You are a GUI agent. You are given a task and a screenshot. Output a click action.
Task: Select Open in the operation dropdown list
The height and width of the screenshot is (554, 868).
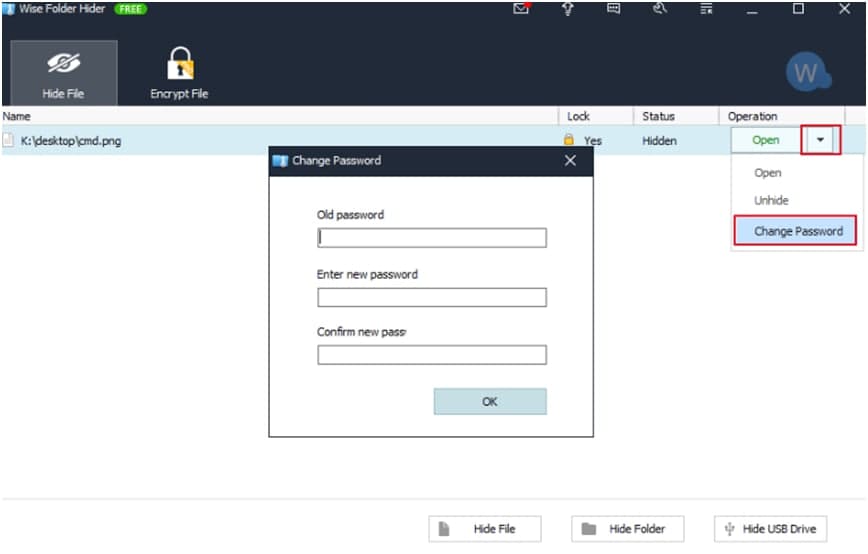(768, 173)
